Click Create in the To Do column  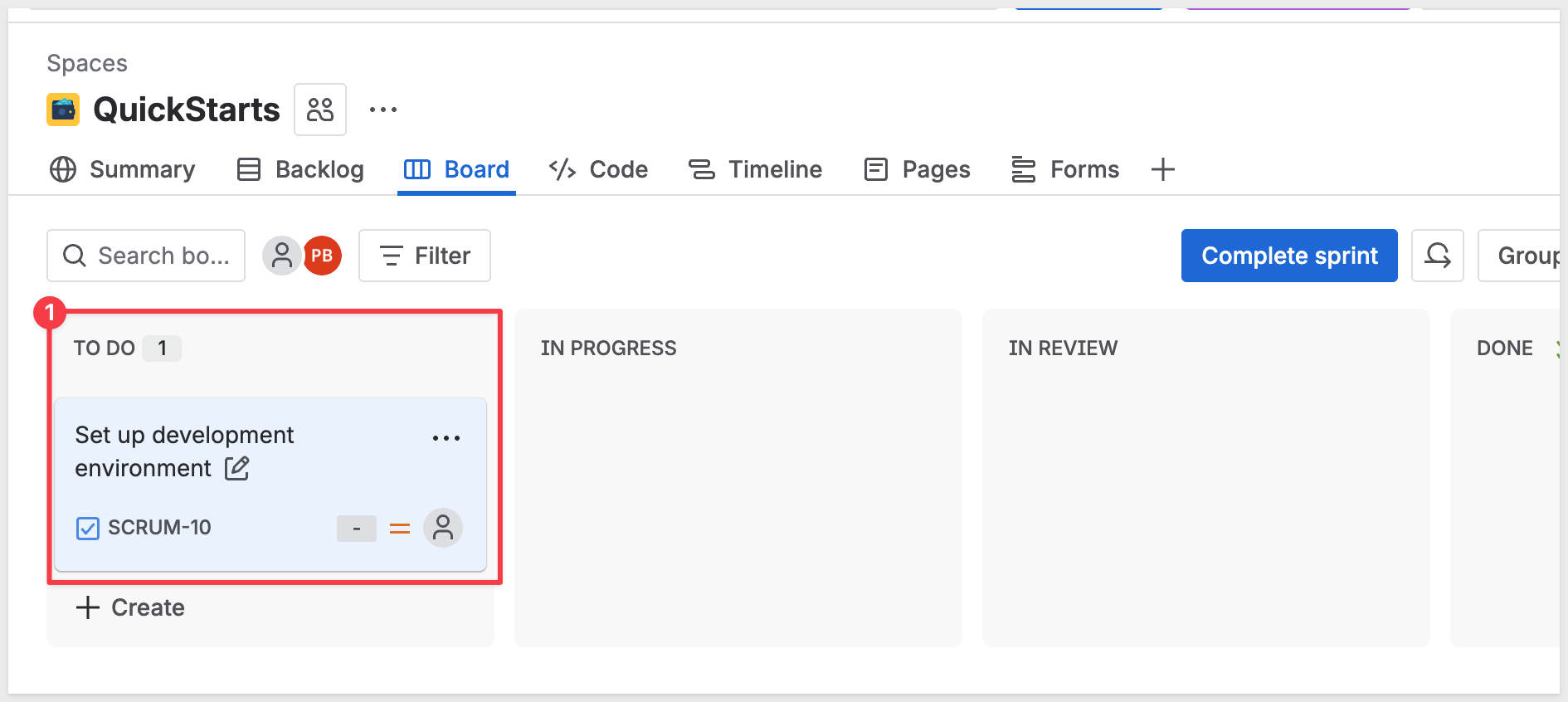pyautogui.click(x=131, y=607)
